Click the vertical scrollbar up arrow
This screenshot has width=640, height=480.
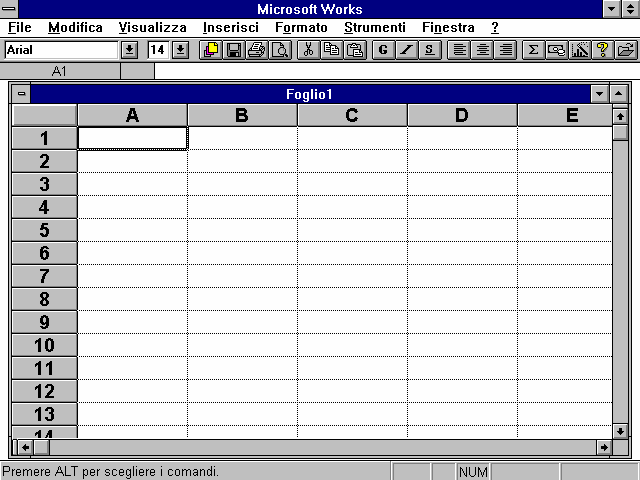click(620, 117)
